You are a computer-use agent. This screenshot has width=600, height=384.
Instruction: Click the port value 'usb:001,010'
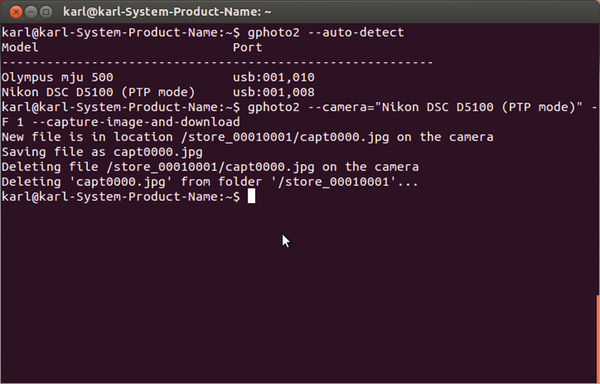tap(274, 77)
